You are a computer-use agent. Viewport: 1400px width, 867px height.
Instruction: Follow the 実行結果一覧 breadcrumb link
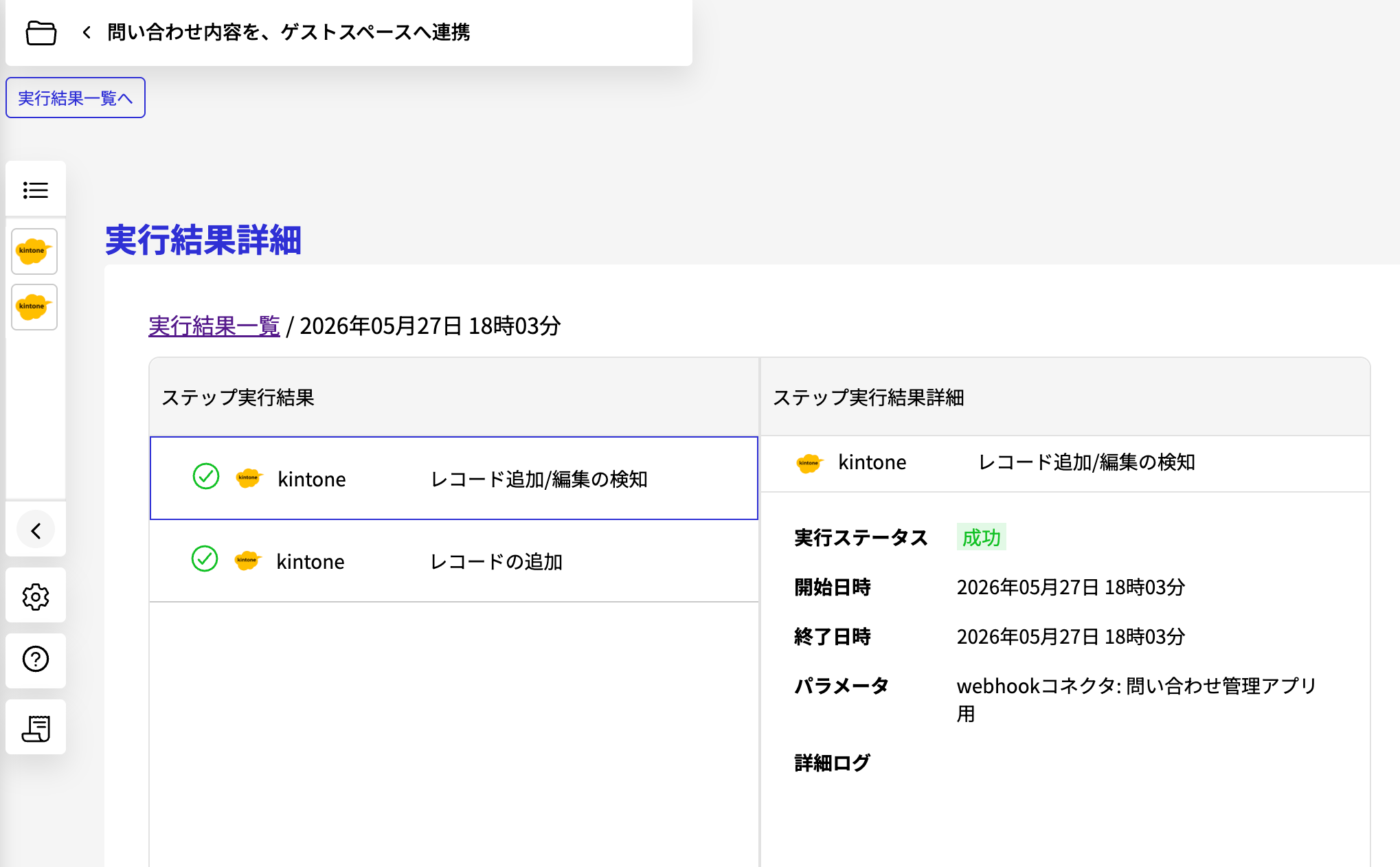[214, 326]
